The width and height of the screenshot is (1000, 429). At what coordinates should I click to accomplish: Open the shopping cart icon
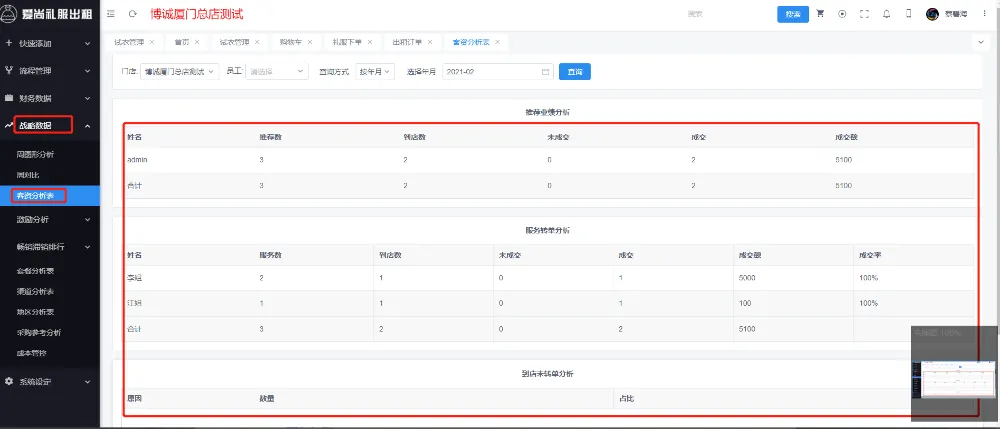(820, 14)
